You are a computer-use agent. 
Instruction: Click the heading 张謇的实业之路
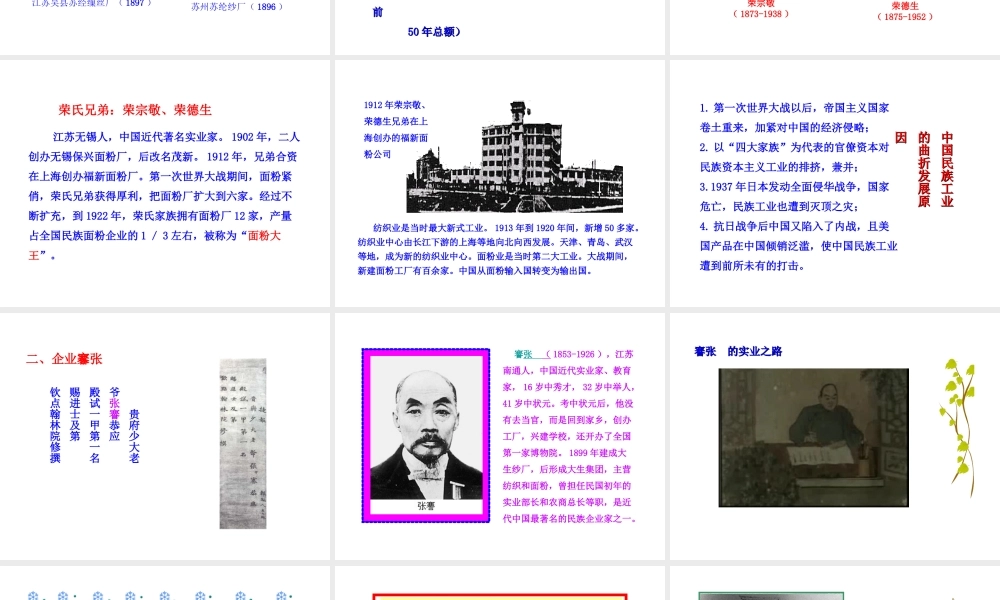tap(738, 351)
